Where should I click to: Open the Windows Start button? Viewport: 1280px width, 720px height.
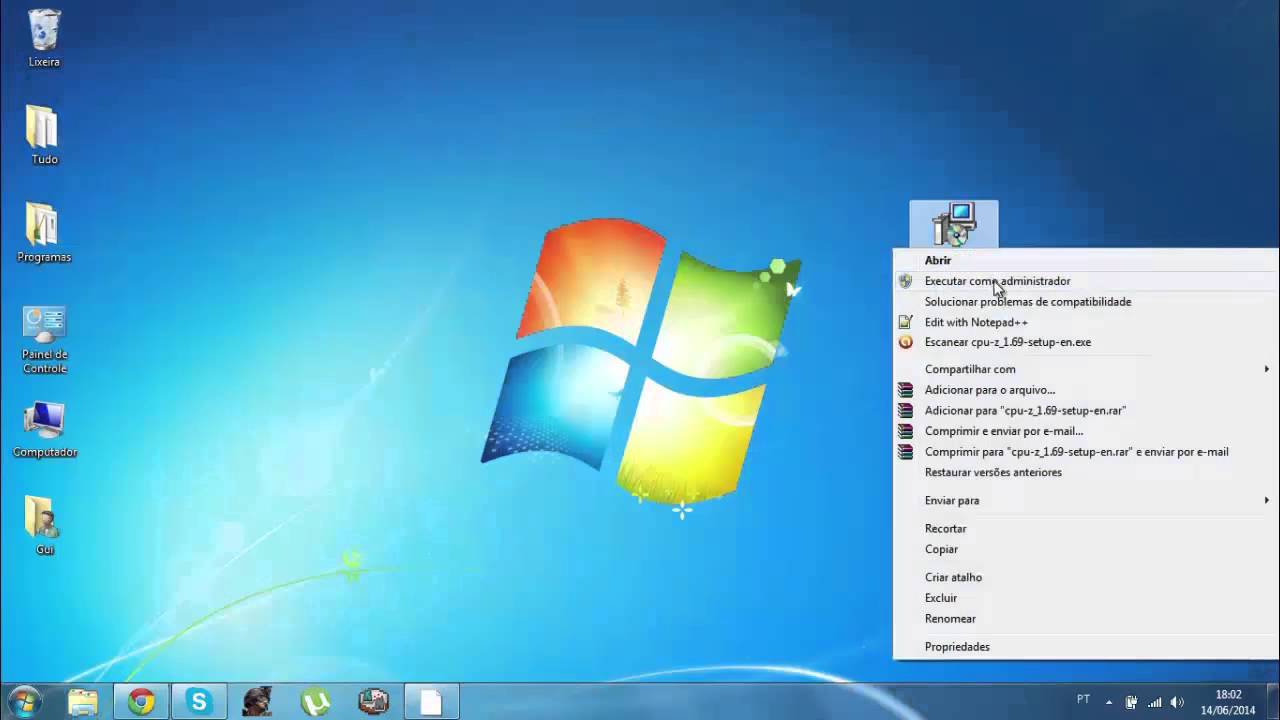pyautogui.click(x=24, y=702)
